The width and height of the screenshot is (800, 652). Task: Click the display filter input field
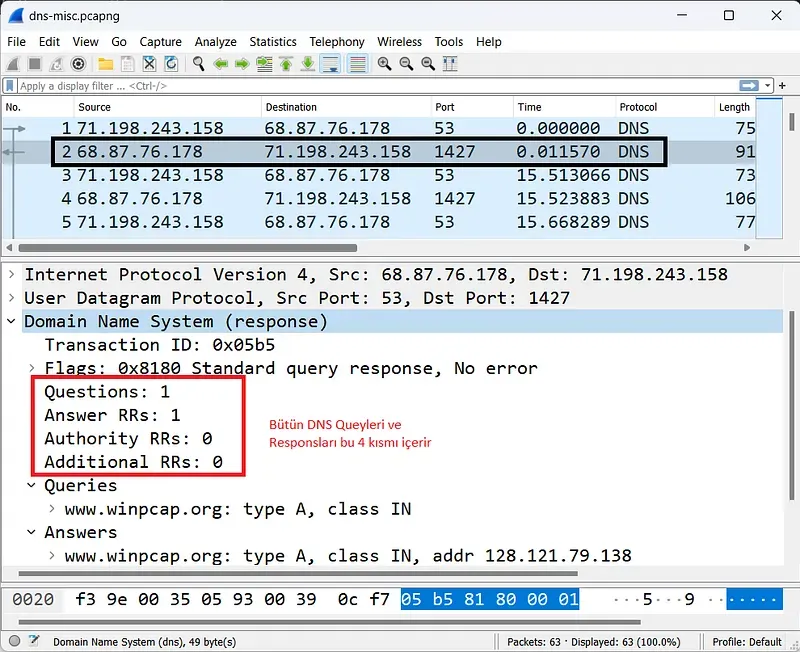[378, 86]
